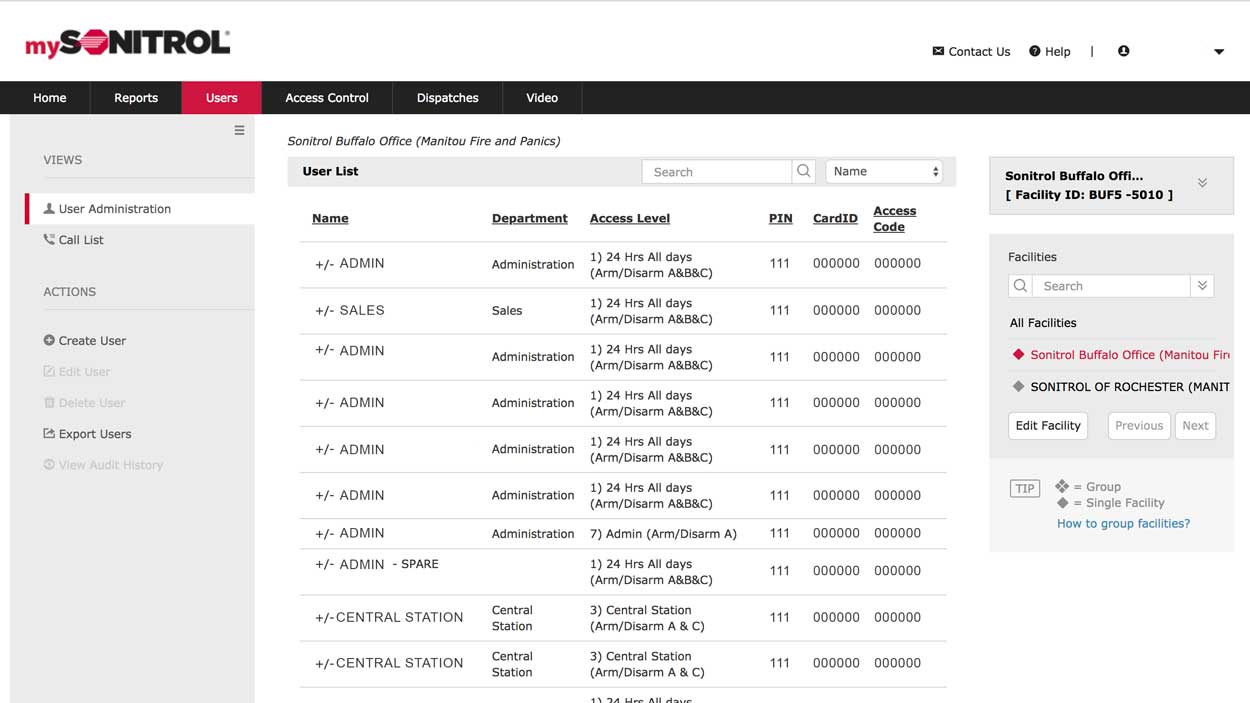Select SONITROL OF ROCHESTER facility
The image size is (1250, 703).
click(x=1129, y=386)
